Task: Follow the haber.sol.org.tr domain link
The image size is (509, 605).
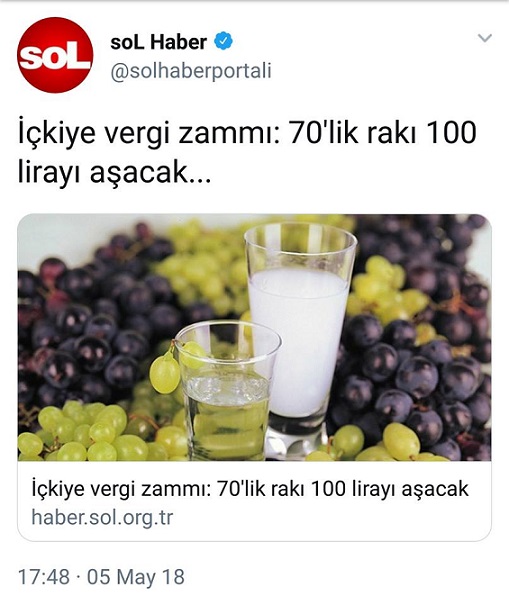Action: coord(102,517)
